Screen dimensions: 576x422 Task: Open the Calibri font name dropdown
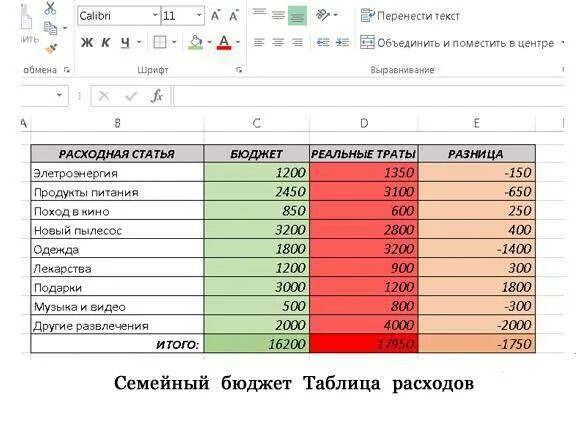155,15
